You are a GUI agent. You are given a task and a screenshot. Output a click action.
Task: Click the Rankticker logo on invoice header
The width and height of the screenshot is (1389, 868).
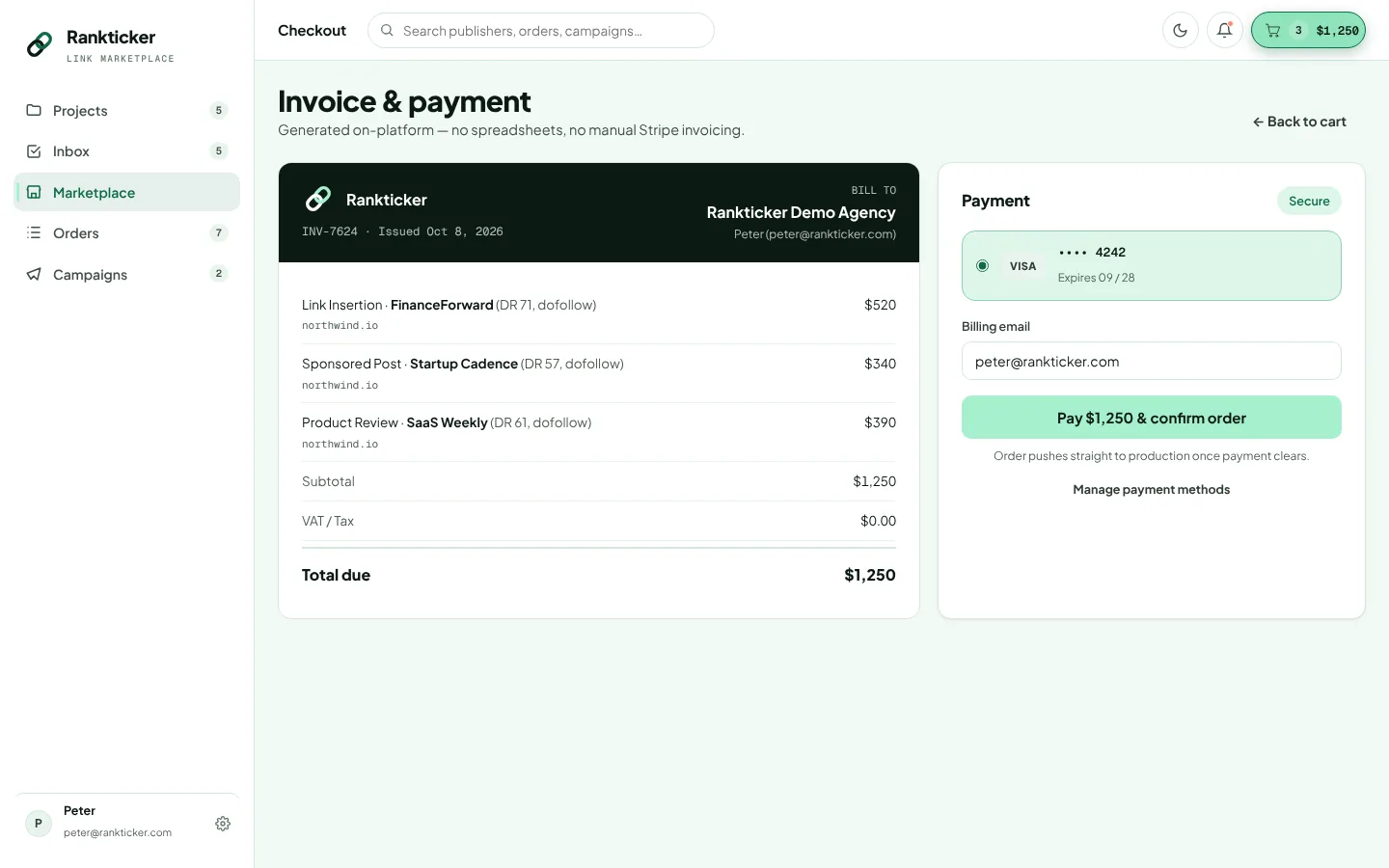tap(318, 200)
